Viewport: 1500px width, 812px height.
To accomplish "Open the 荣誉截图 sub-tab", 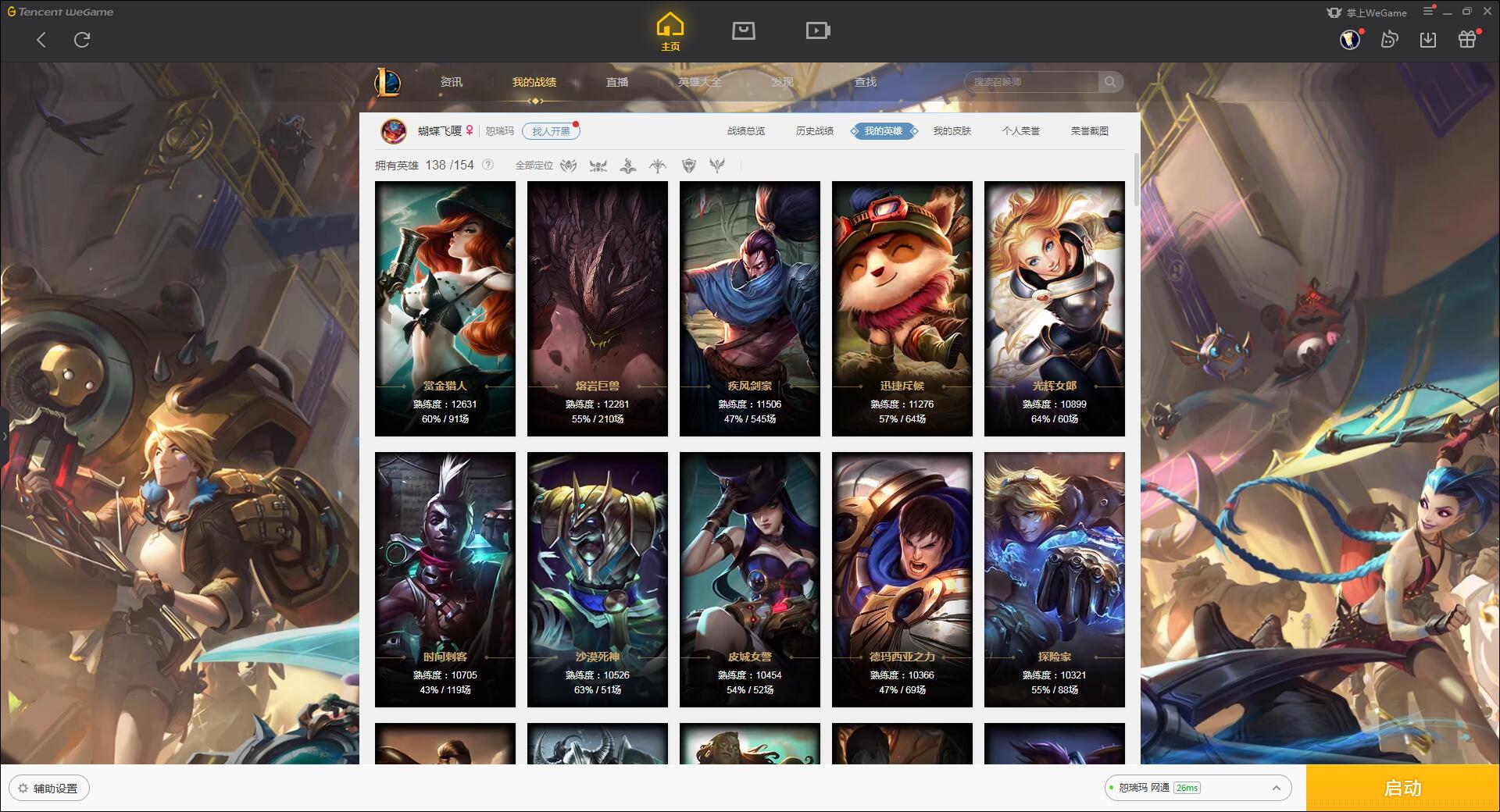I will coord(1090,131).
